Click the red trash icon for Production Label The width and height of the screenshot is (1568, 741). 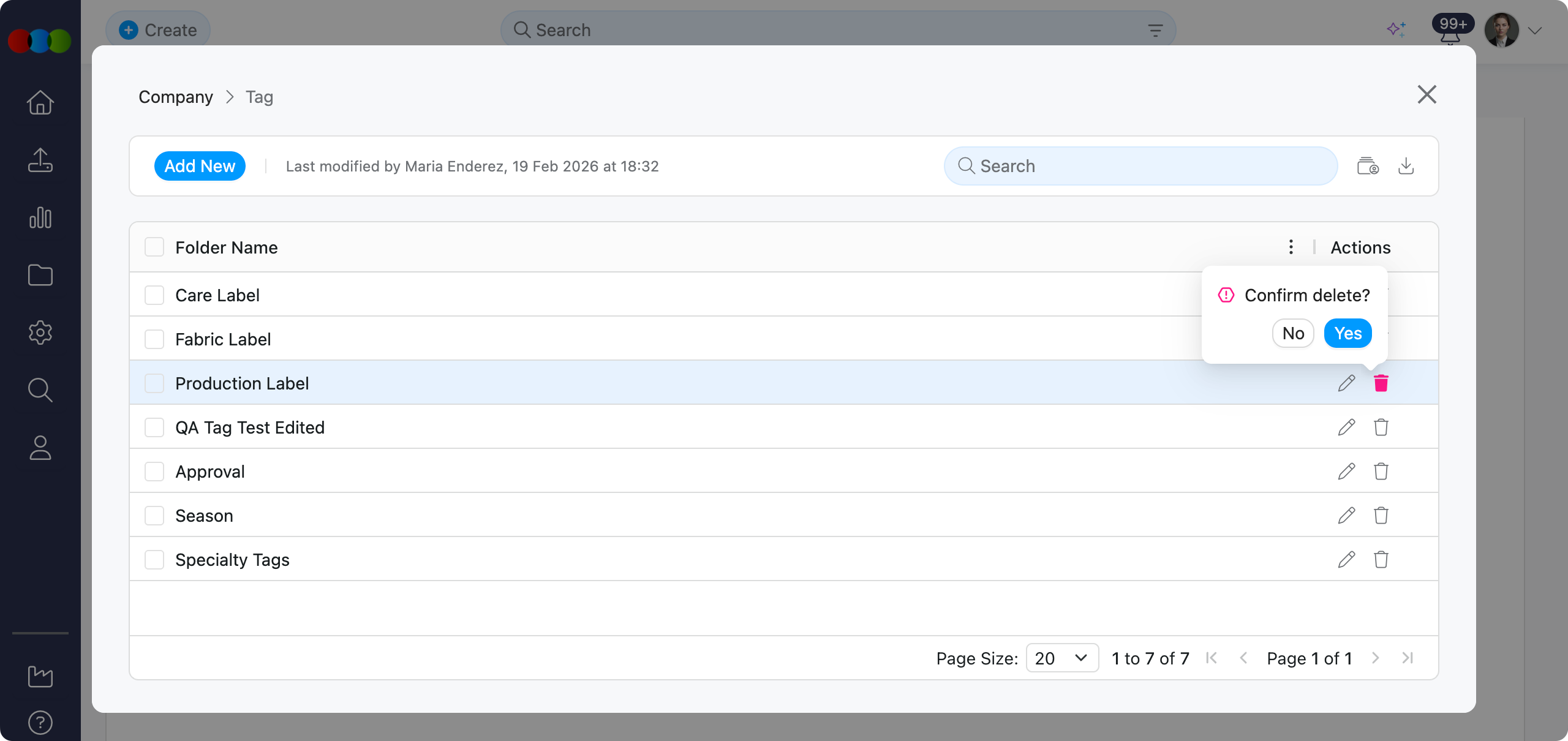[1381, 383]
